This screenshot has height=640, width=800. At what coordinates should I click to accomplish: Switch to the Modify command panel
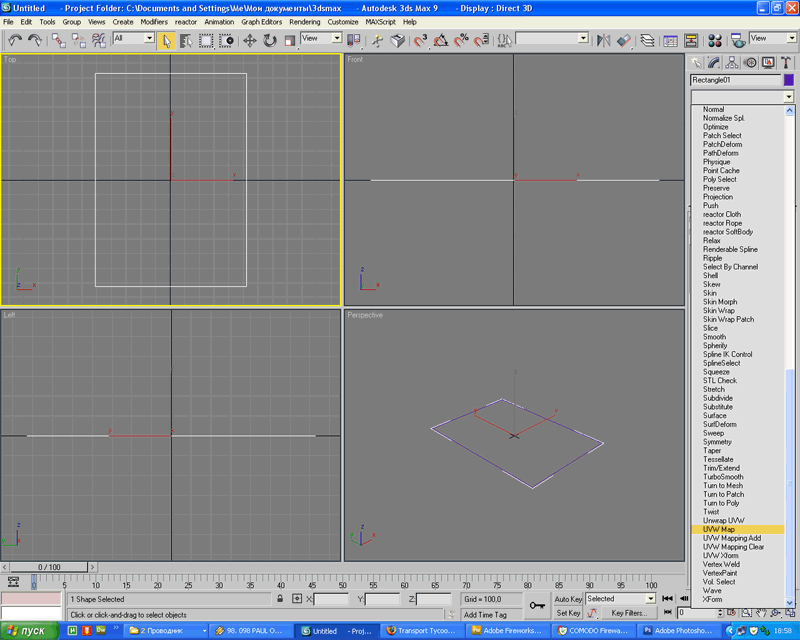pyautogui.click(x=714, y=63)
